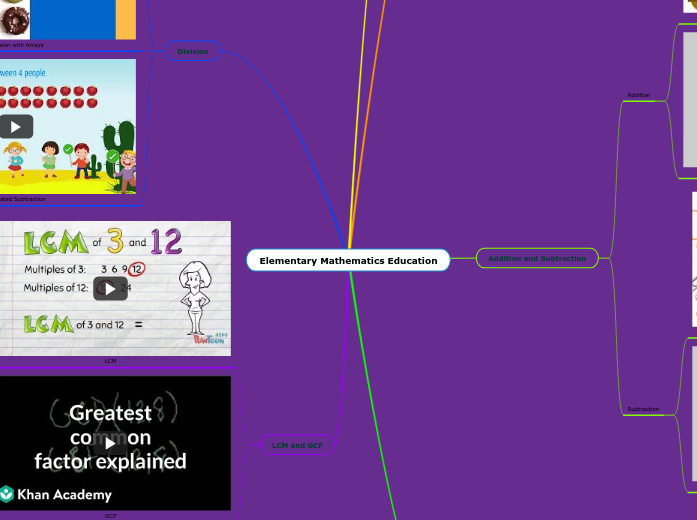Viewport: 697px width, 520px height.
Task: Select the Addition and Subtraction node
Action: tap(537, 258)
